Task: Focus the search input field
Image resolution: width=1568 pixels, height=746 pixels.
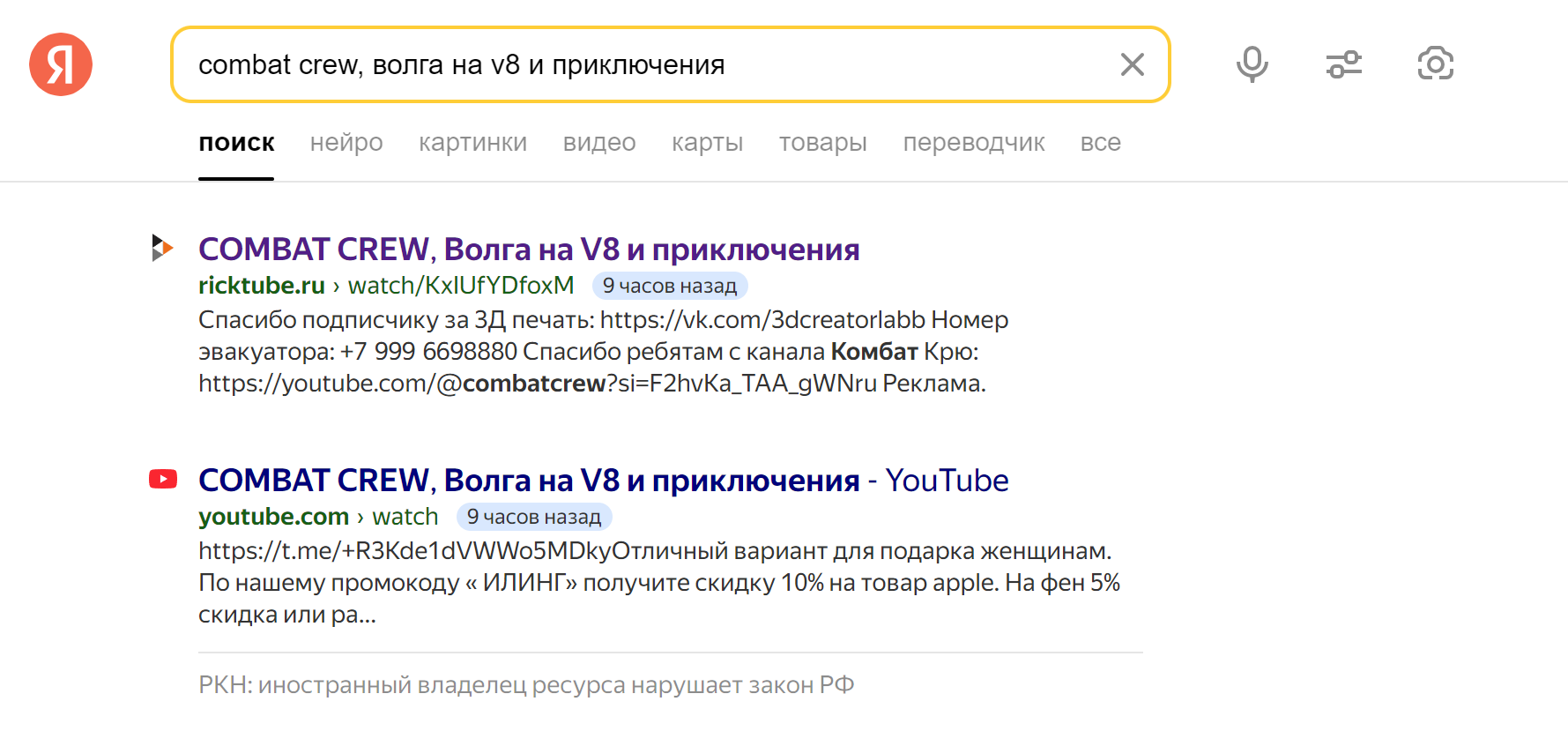Action: 643,64
